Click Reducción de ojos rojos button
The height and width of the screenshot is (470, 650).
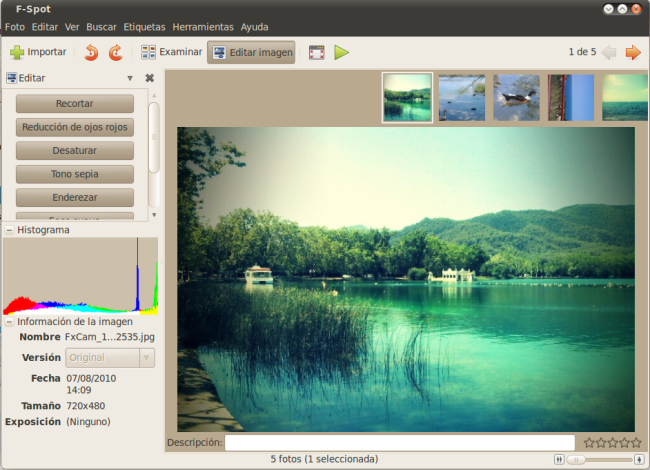click(x=75, y=127)
